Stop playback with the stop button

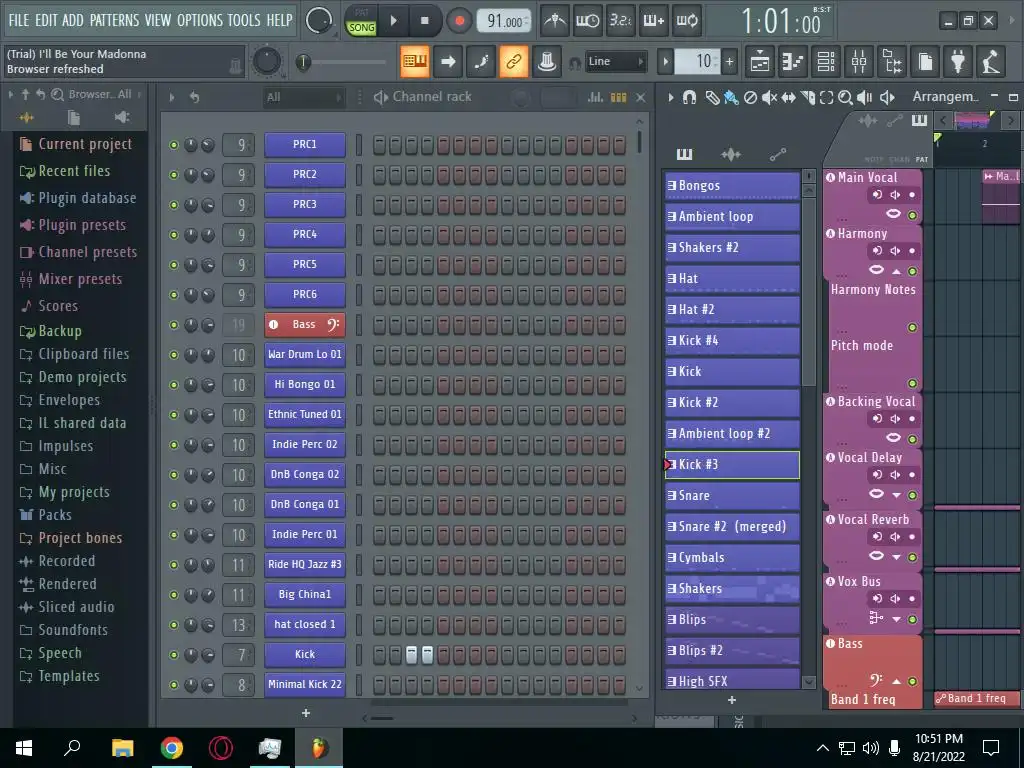point(424,21)
